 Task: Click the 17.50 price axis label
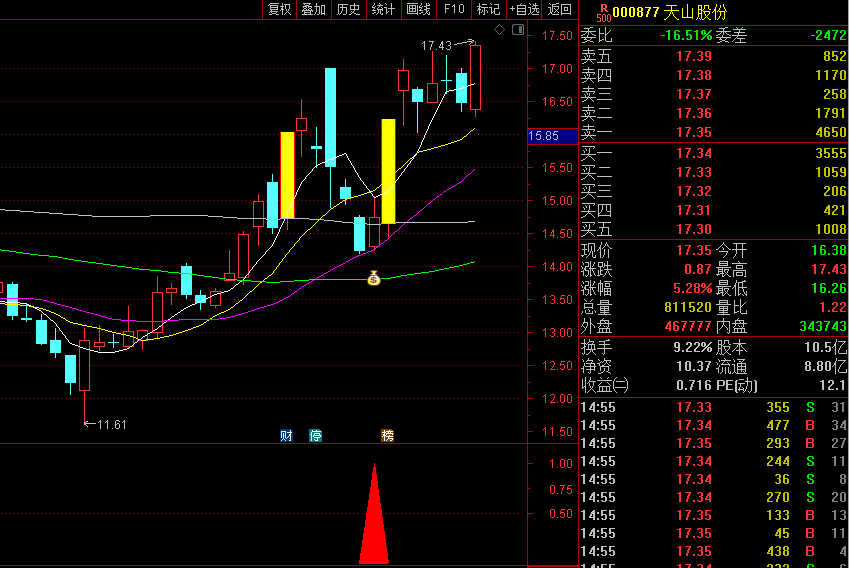point(557,36)
